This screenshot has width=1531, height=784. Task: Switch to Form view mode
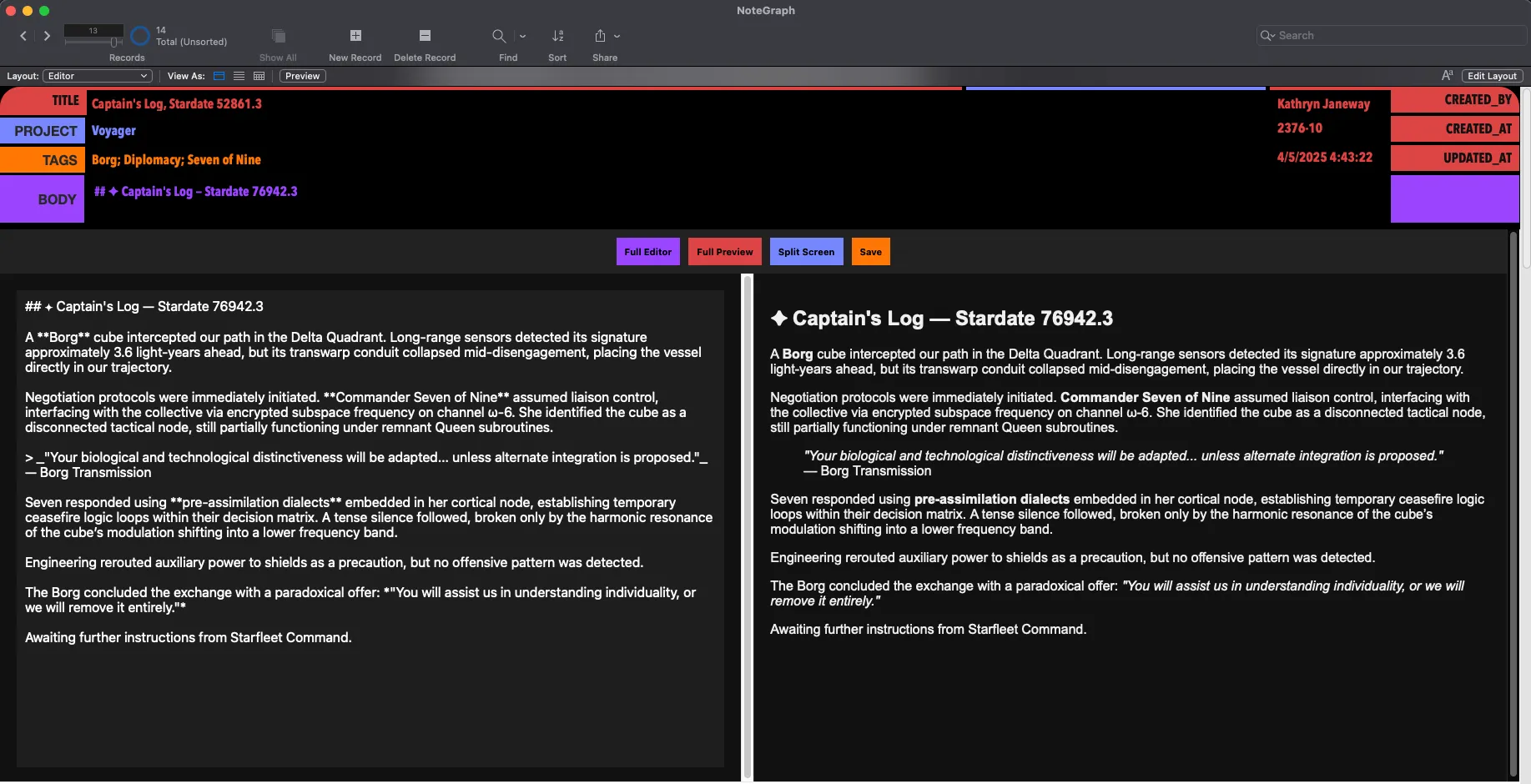(x=219, y=76)
